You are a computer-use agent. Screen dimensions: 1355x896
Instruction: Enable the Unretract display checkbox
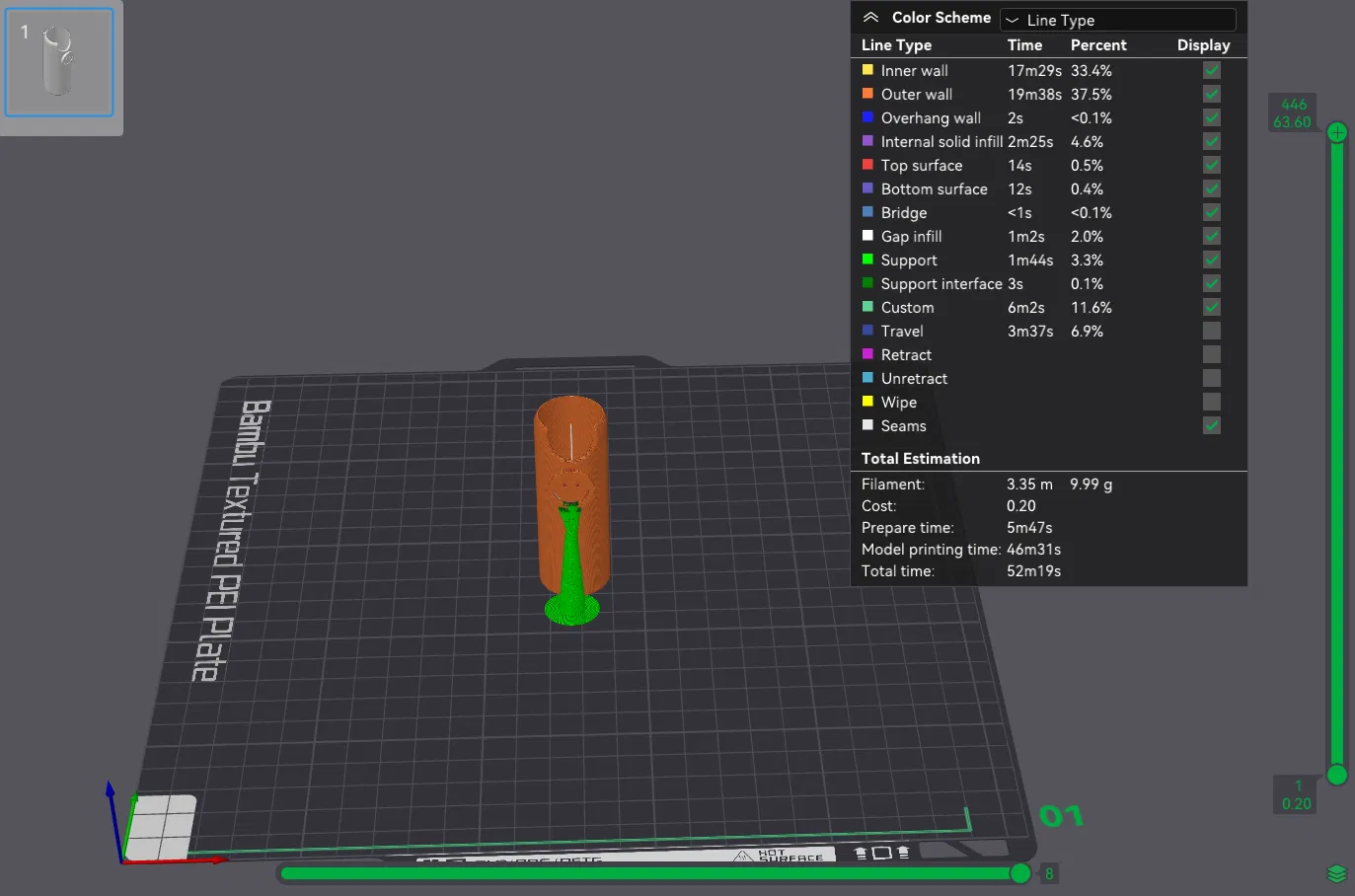pos(1212,378)
